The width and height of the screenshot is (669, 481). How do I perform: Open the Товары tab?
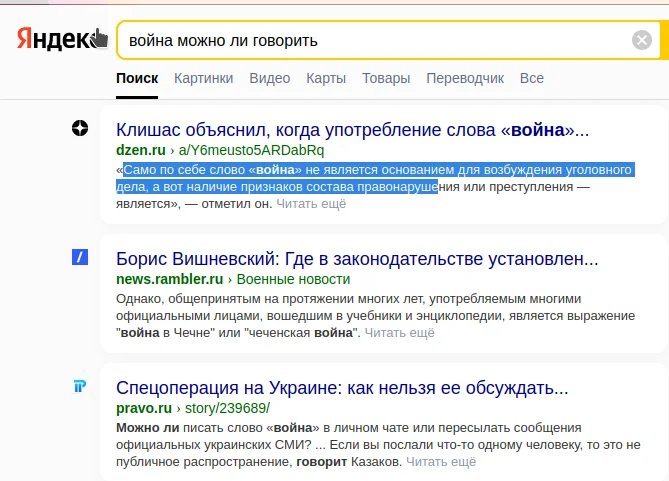point(386,79)
